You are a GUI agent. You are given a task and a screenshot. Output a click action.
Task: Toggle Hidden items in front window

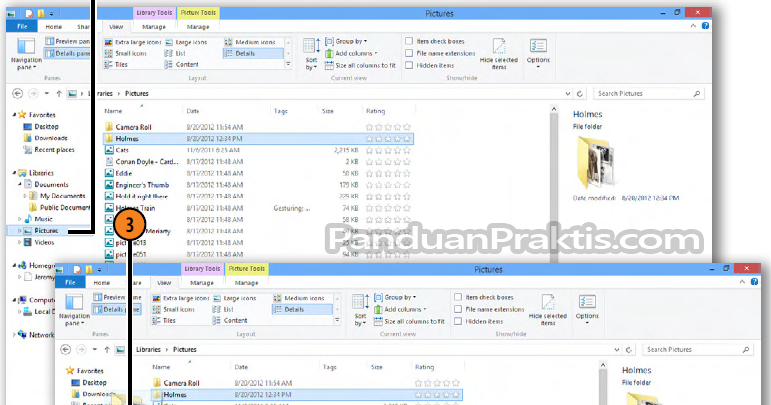click(458, 321)
